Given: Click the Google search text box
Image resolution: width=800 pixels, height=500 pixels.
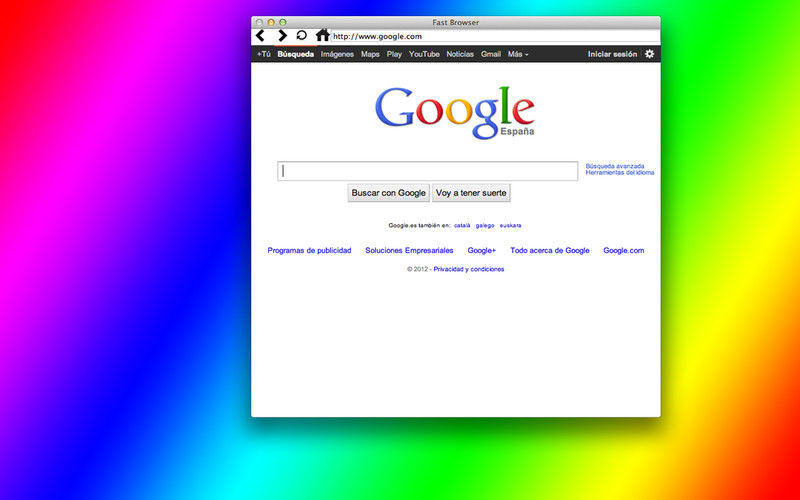Looking at the screenshot, I should click(428, 171).
